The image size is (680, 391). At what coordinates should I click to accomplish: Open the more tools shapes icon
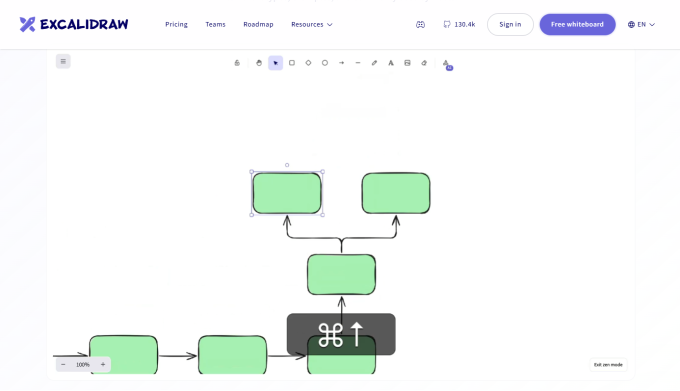(446, 64)
